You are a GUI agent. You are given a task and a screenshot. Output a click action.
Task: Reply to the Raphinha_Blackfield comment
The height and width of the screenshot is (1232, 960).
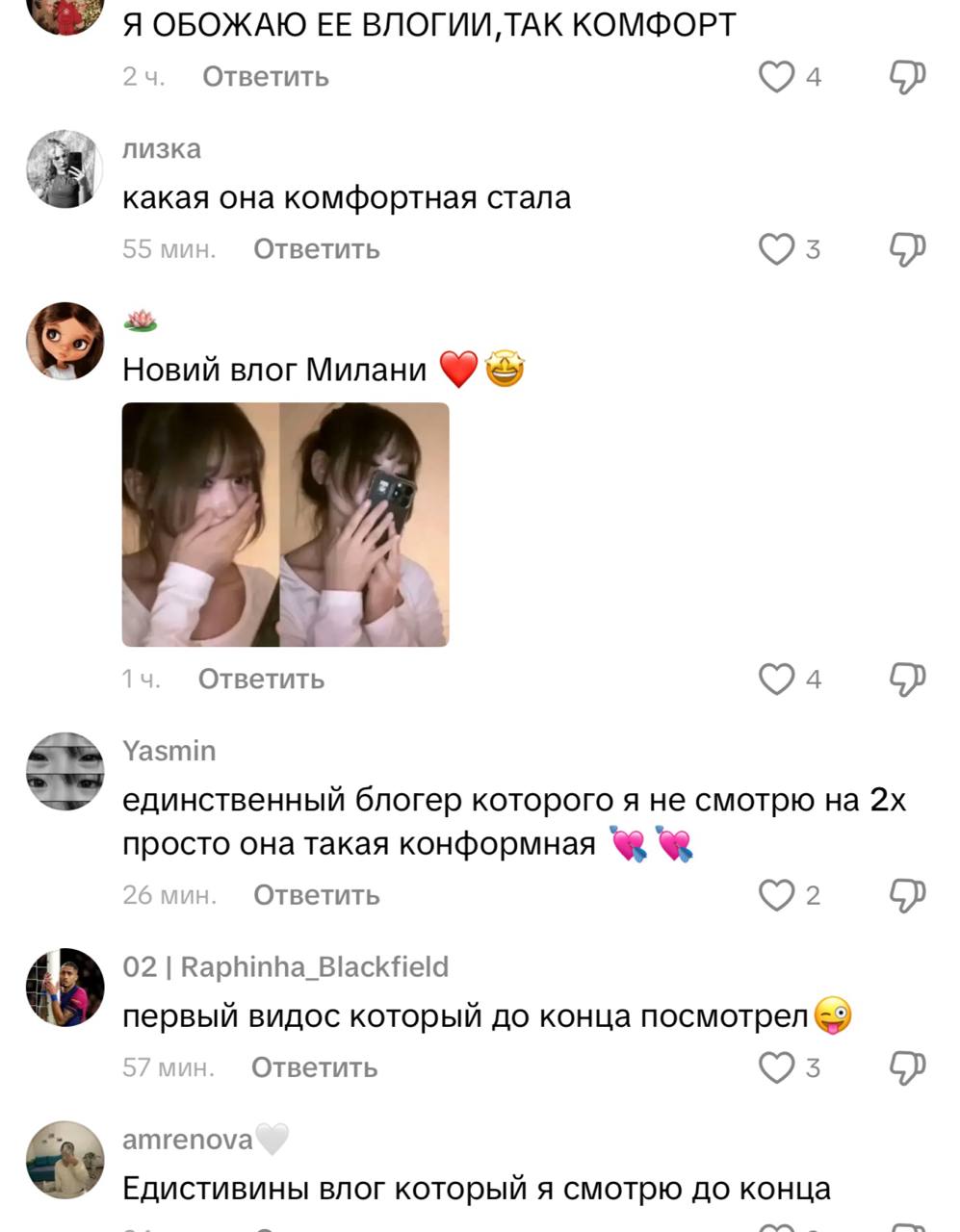click(315, 1067)
